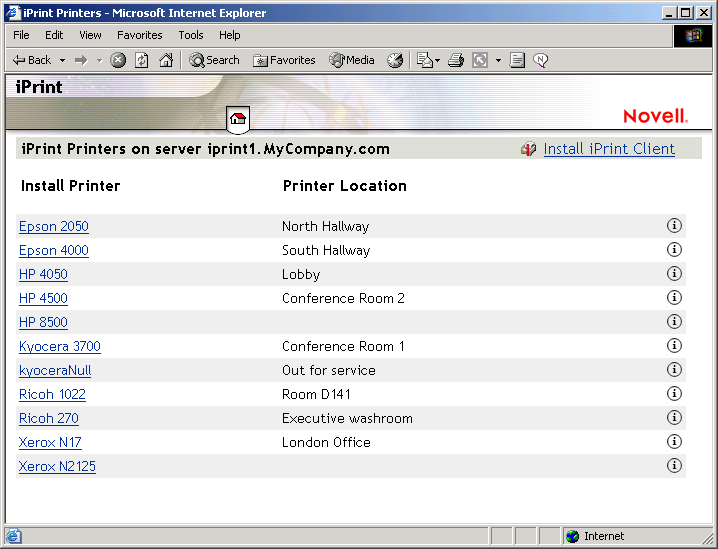Click the Out for service location text
The height and width of the screenshot is (549, 718).
click(329, 370)
